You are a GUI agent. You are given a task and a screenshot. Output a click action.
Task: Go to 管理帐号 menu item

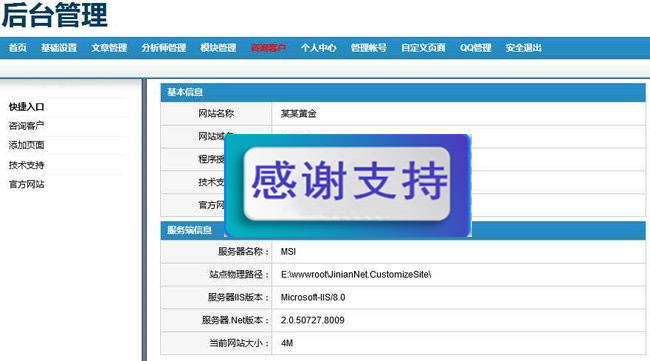(369, 48)
